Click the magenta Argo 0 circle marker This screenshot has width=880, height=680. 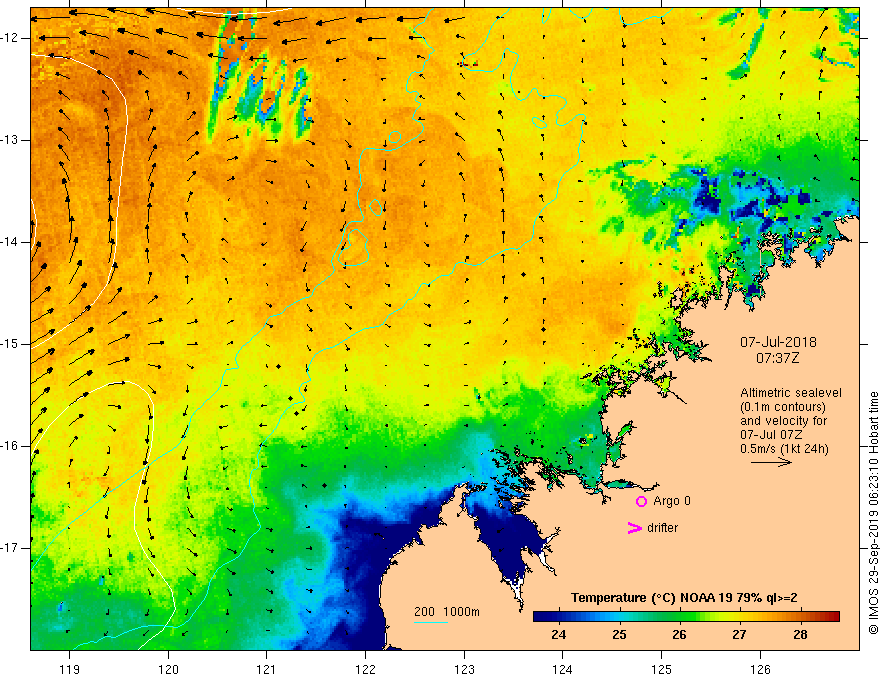pos(641,502)
